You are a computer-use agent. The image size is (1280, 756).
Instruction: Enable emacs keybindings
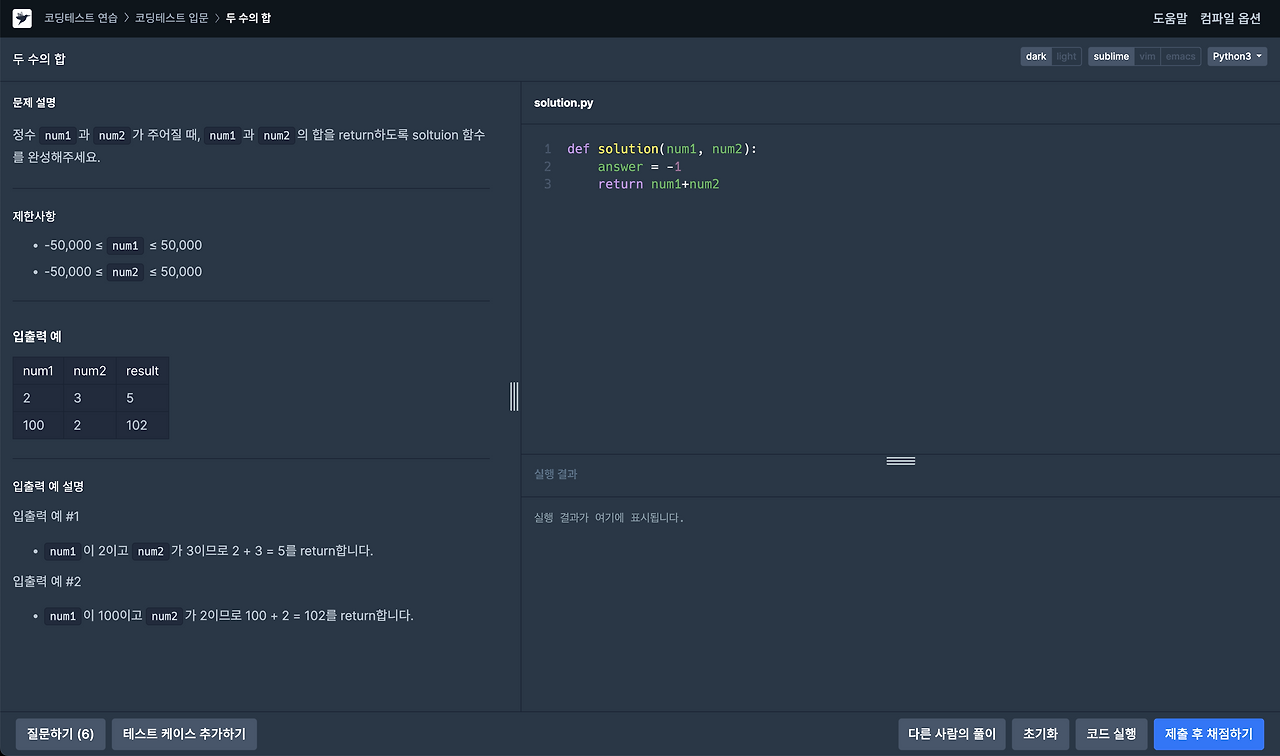(x=1180, y=56)
